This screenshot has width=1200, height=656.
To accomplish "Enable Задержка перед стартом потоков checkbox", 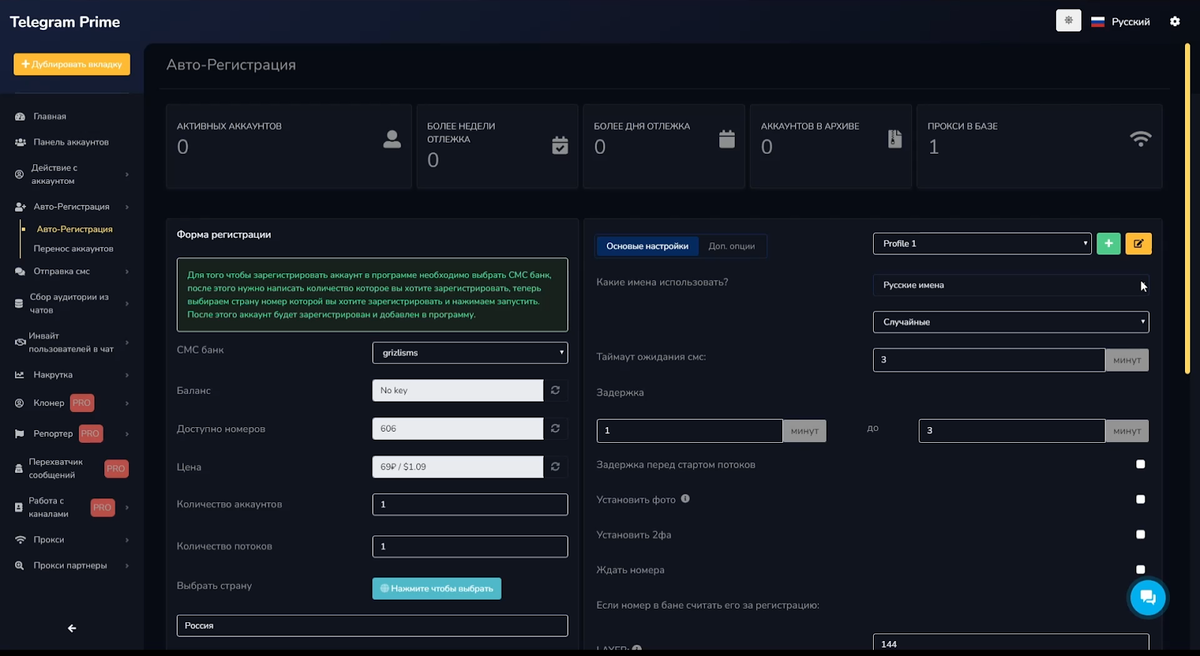I will [1141, 464].
